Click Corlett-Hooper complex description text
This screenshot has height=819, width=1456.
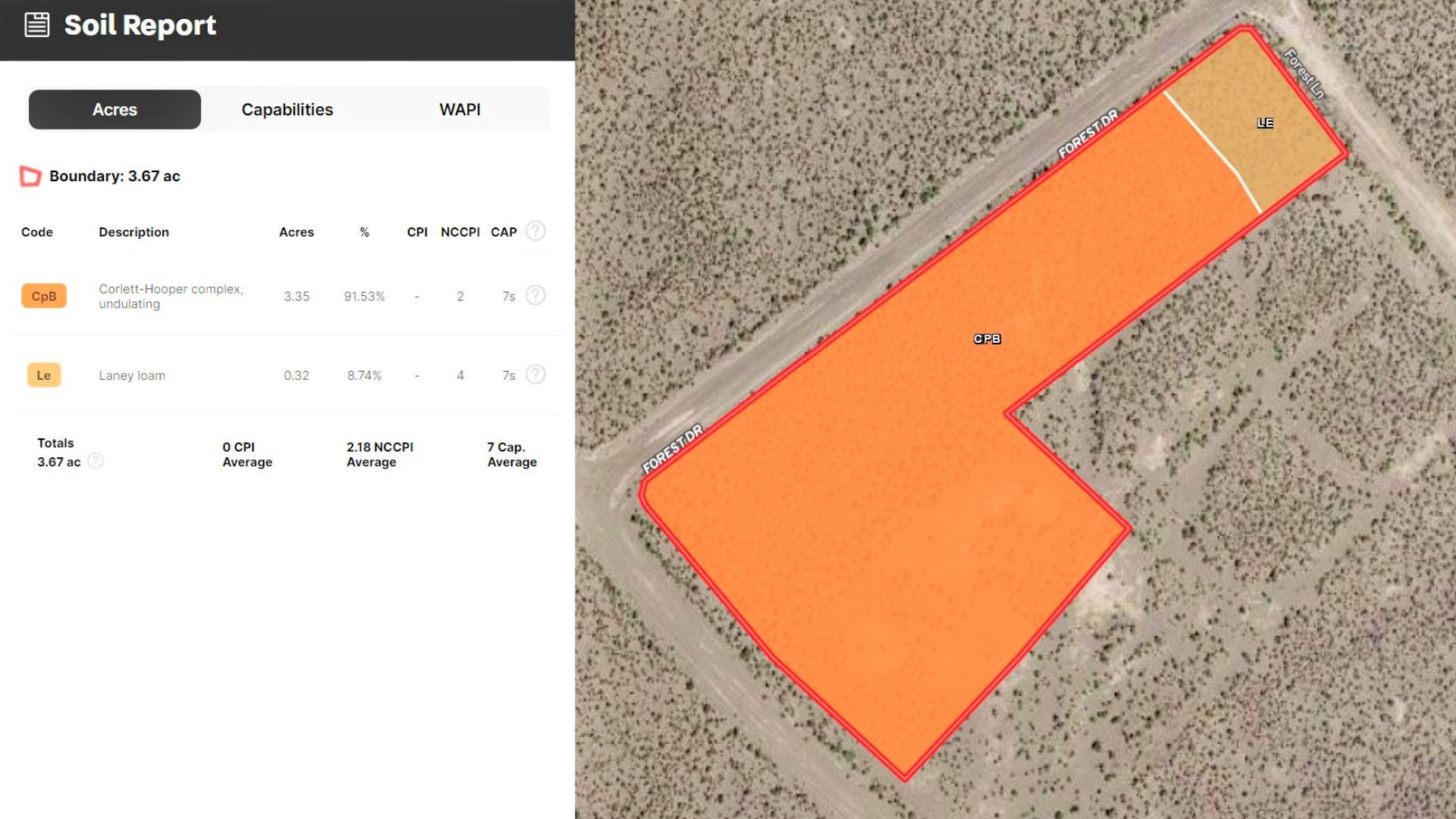tap(171, 296)
